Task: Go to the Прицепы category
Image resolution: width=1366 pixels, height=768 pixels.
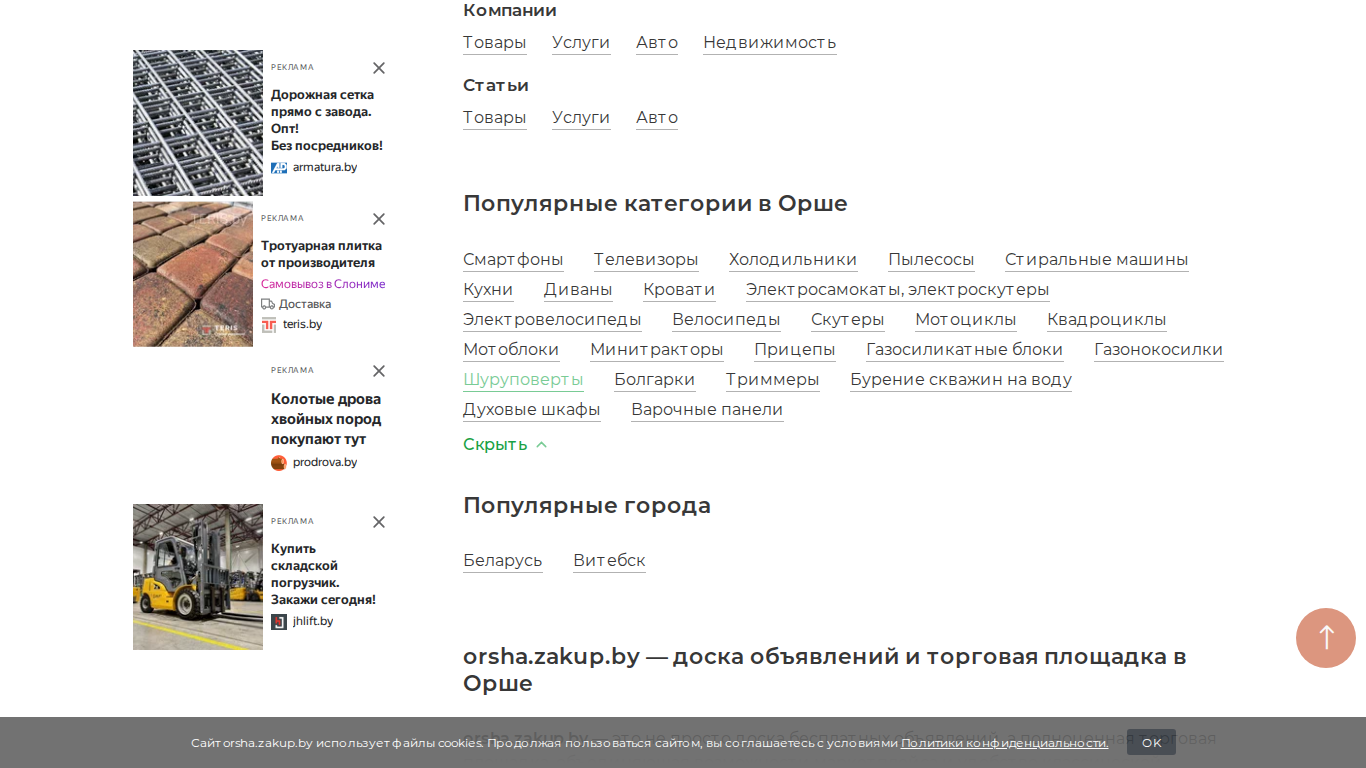Action: click(x=795, y=350)
